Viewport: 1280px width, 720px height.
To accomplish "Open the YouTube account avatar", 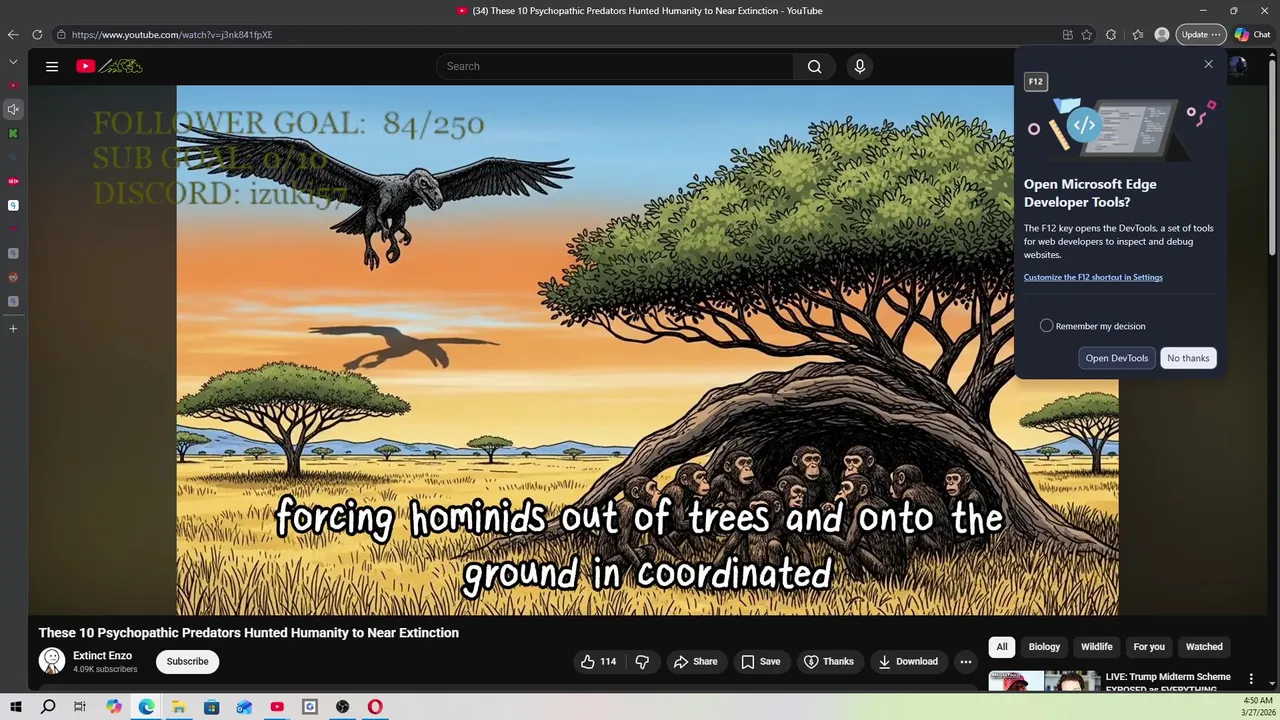I will click(1238, 67).
